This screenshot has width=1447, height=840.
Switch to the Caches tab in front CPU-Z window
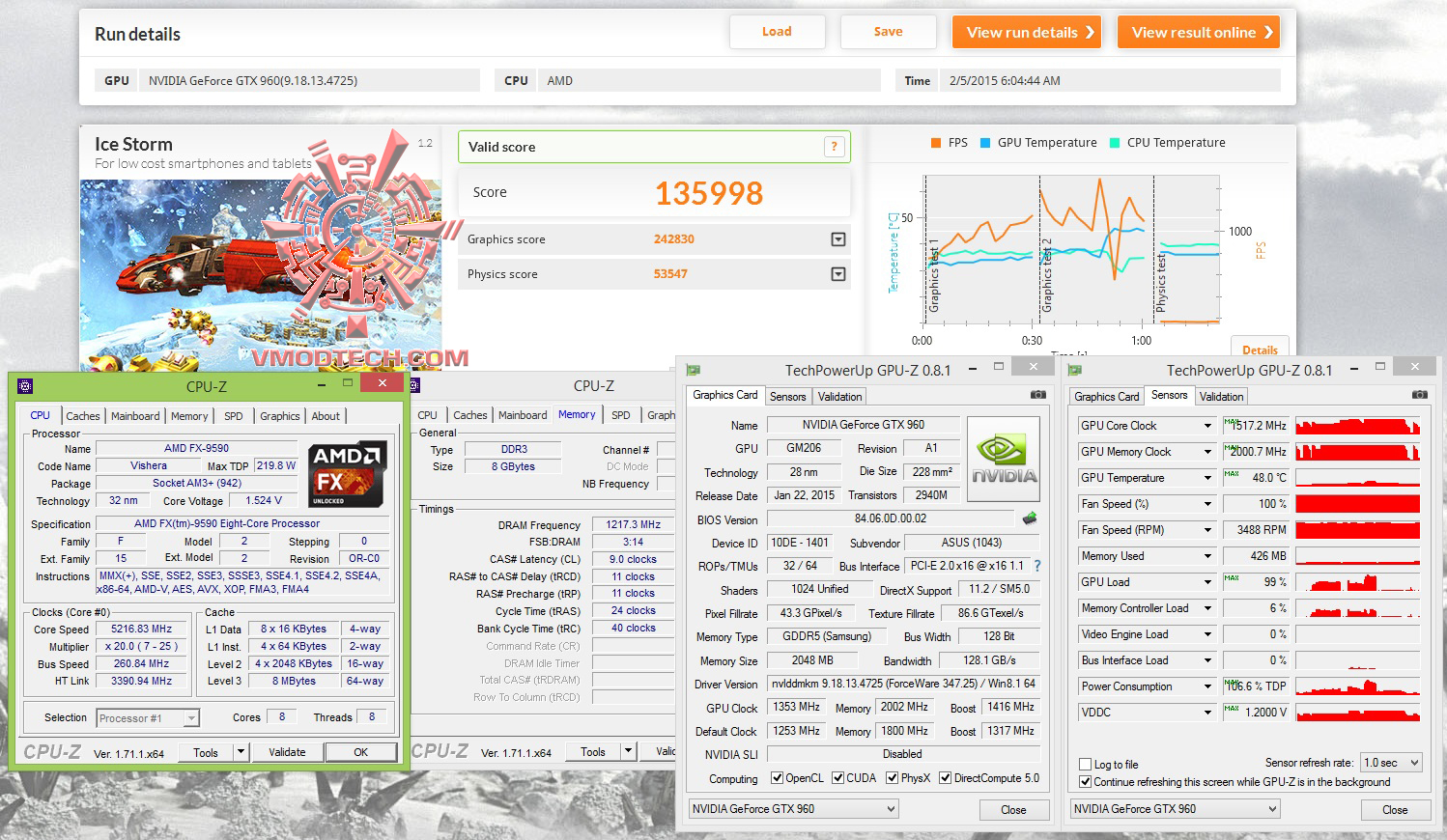click(x=83, y=416)
